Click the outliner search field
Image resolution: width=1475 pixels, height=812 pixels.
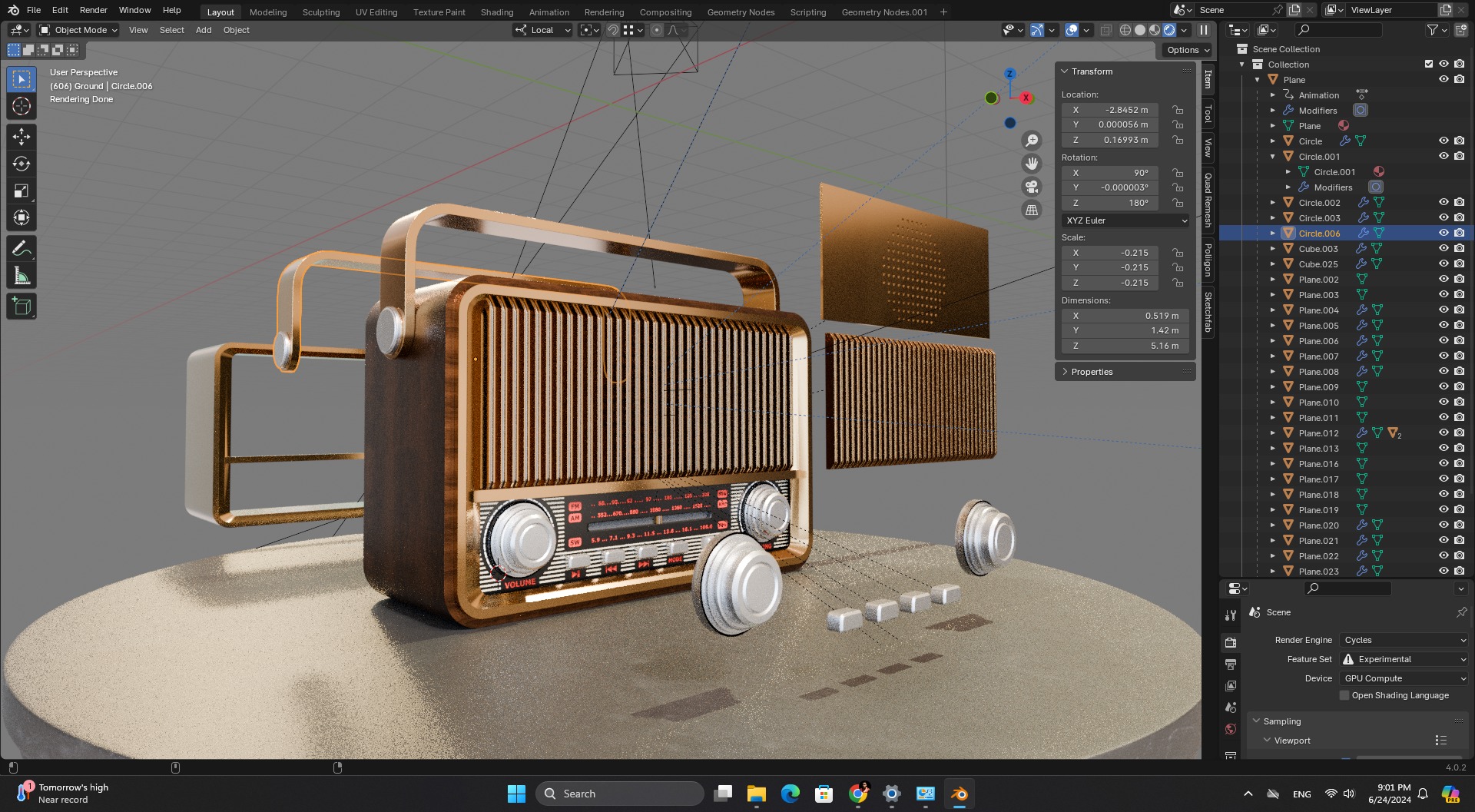pos(1338,30)
